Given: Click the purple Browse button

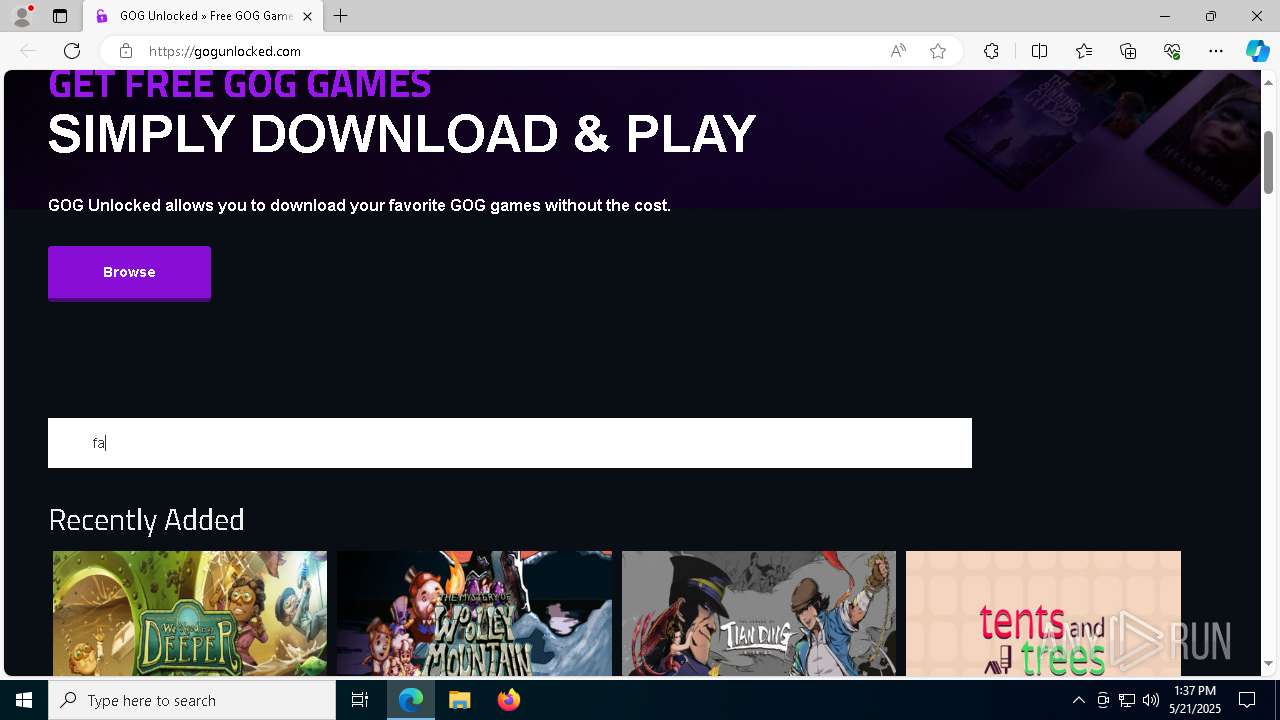Looking at the screenshot, I should (129, 272).
